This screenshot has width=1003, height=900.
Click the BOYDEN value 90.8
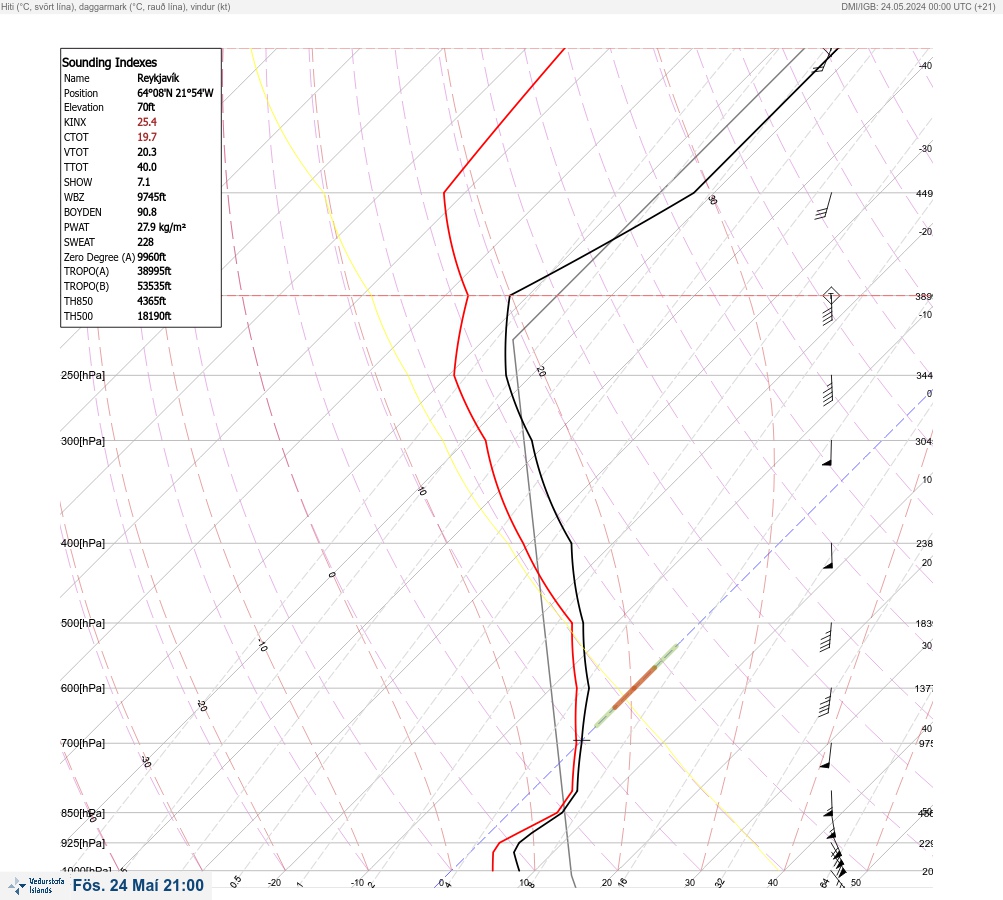147,212
